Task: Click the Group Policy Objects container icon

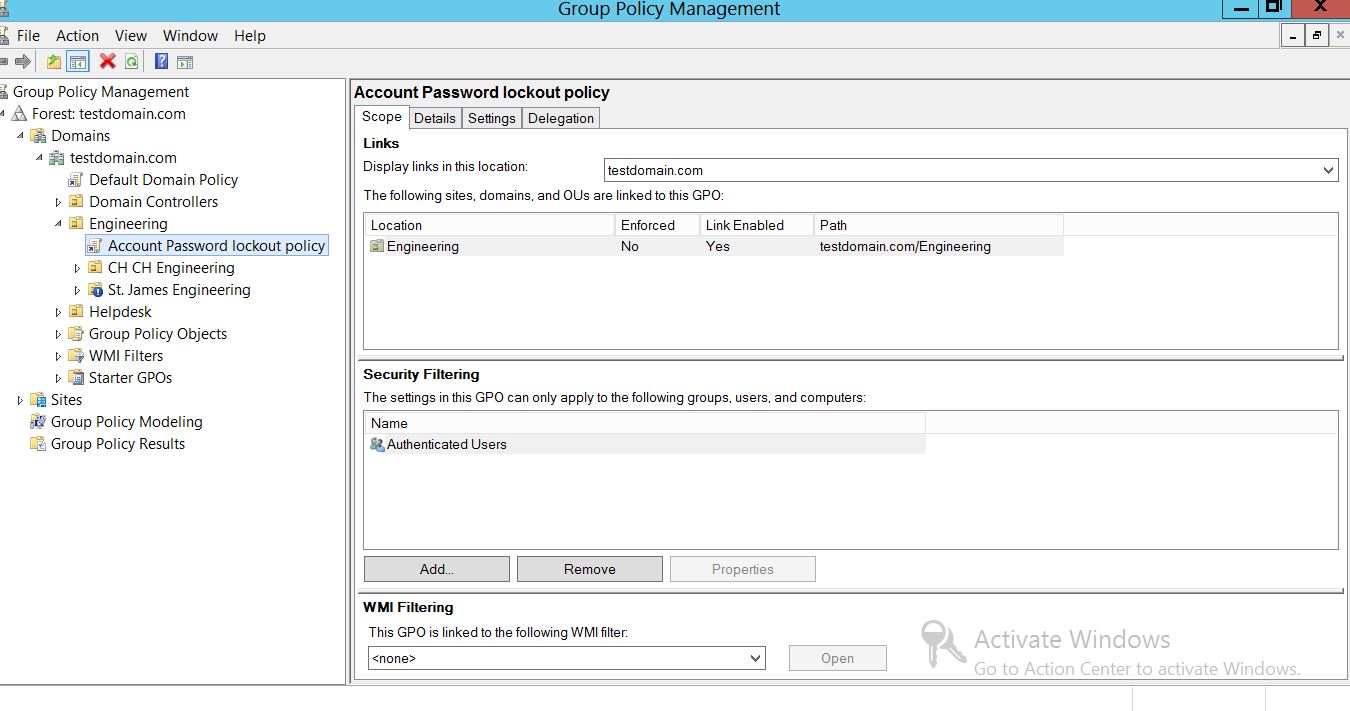Action: click(76, 334)
